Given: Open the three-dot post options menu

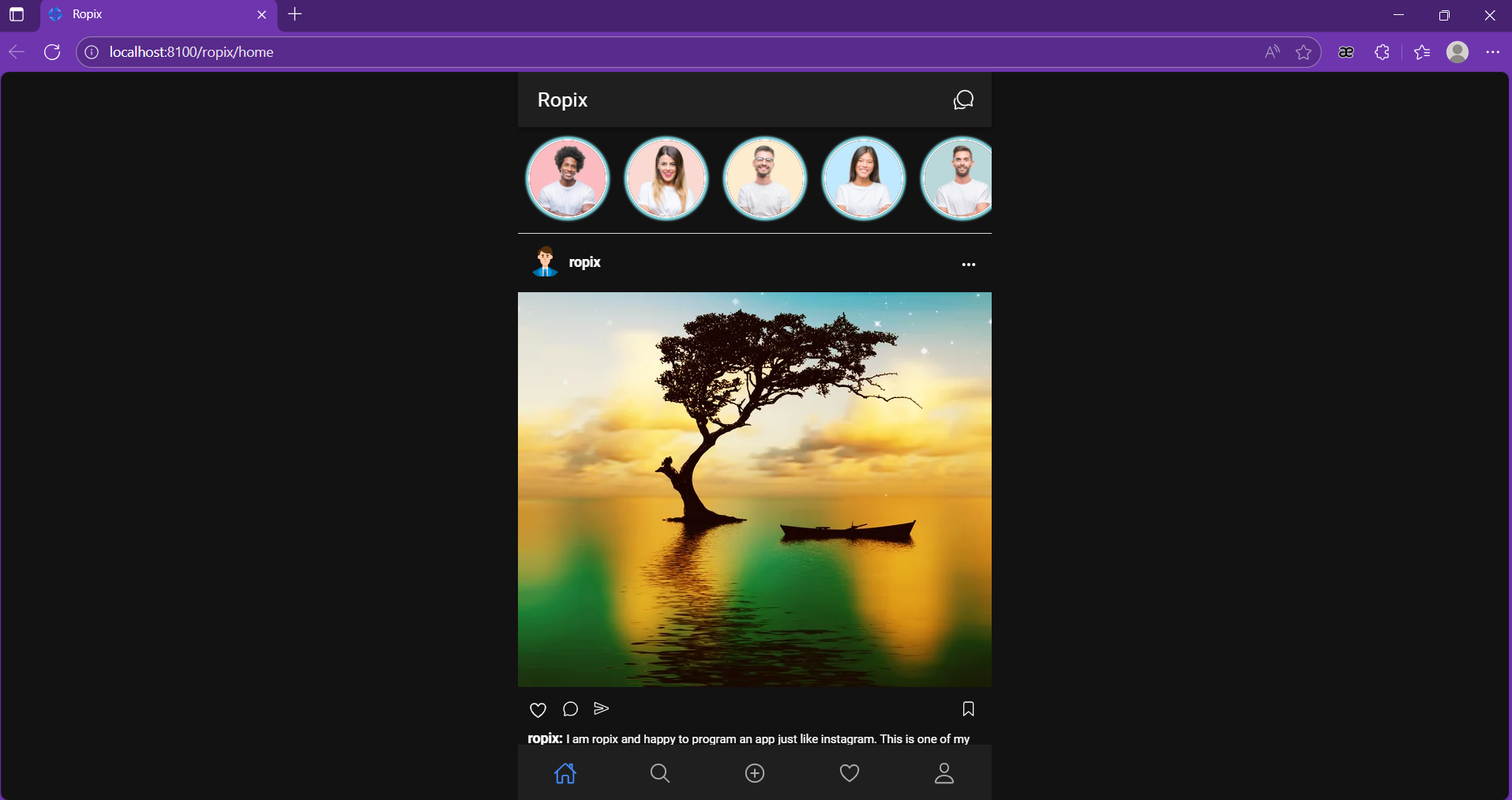Looking at the screenshot, I should (968, 265).
